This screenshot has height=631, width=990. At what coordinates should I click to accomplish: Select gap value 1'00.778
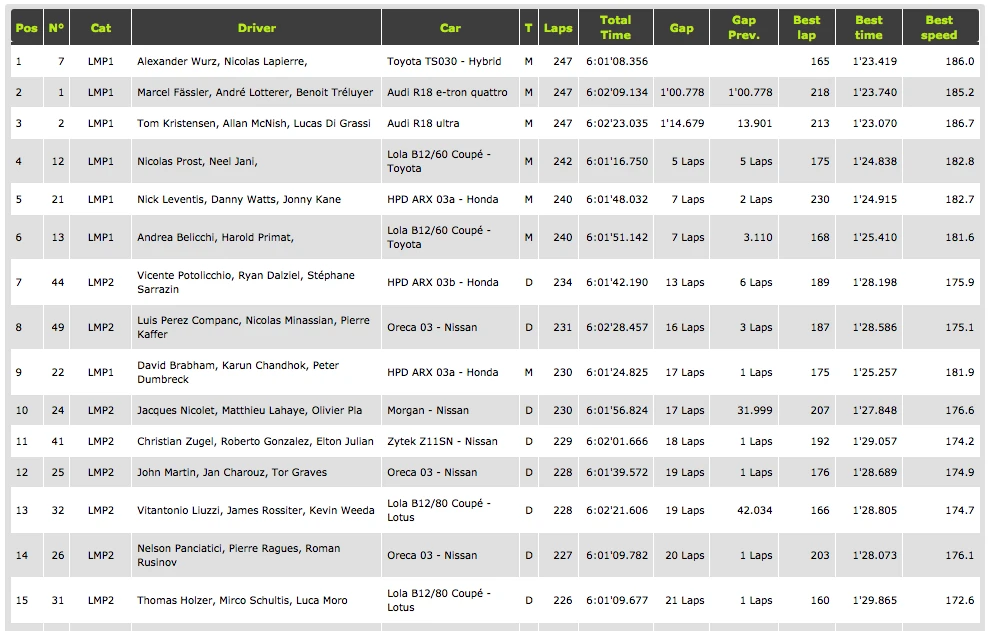pyautogui.click(x=682, y=92)
